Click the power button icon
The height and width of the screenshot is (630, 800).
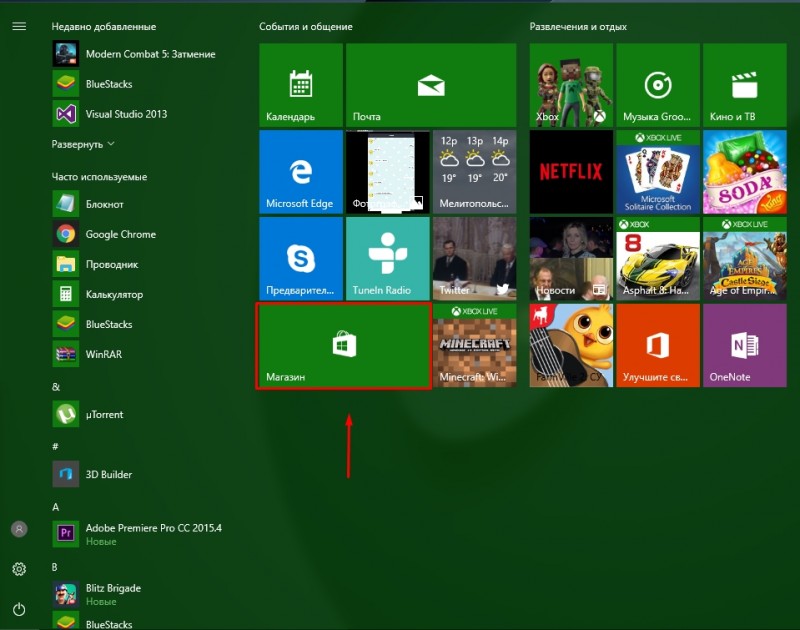19,609
